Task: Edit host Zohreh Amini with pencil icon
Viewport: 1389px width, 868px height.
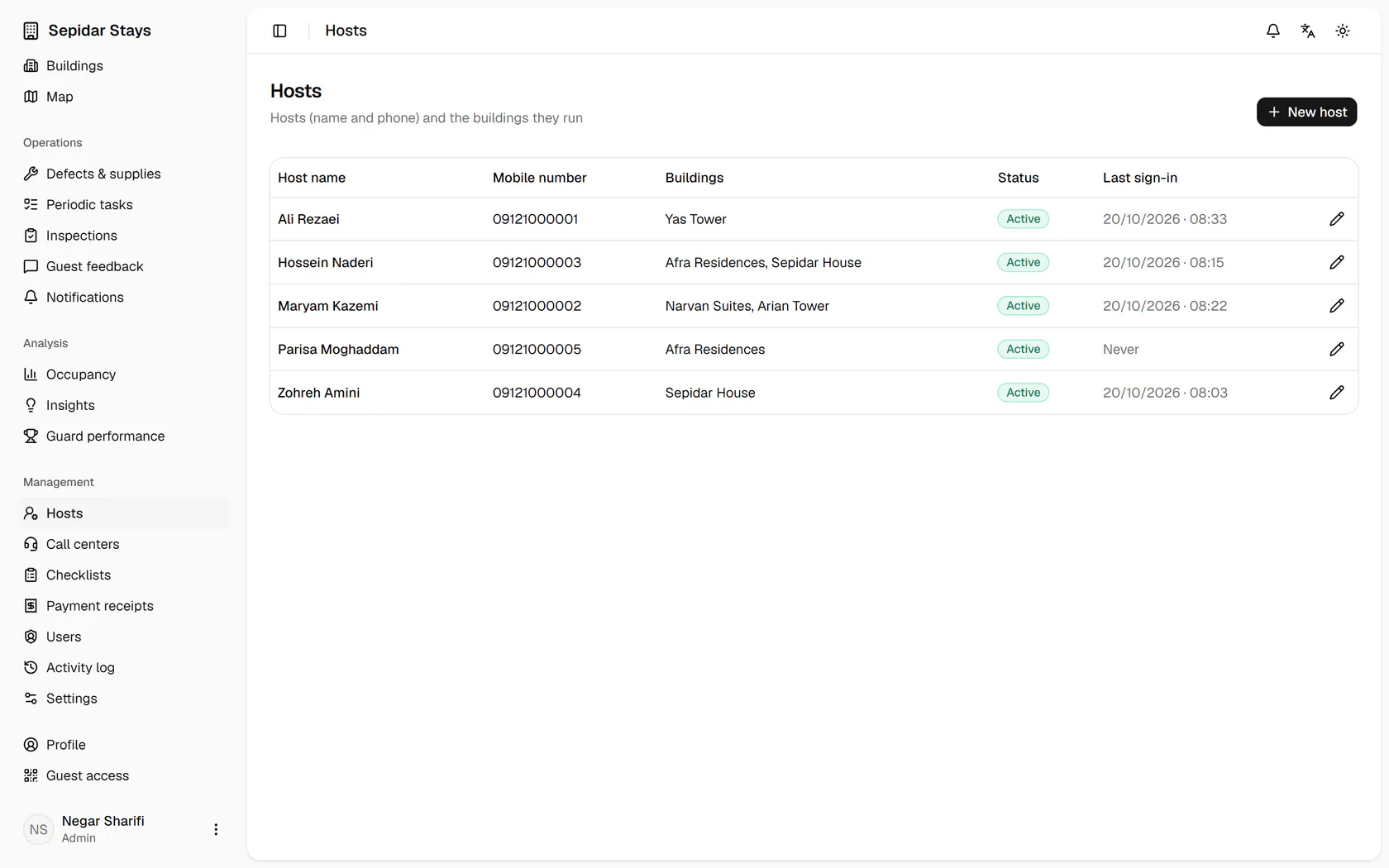Action: click(1337, 393)
